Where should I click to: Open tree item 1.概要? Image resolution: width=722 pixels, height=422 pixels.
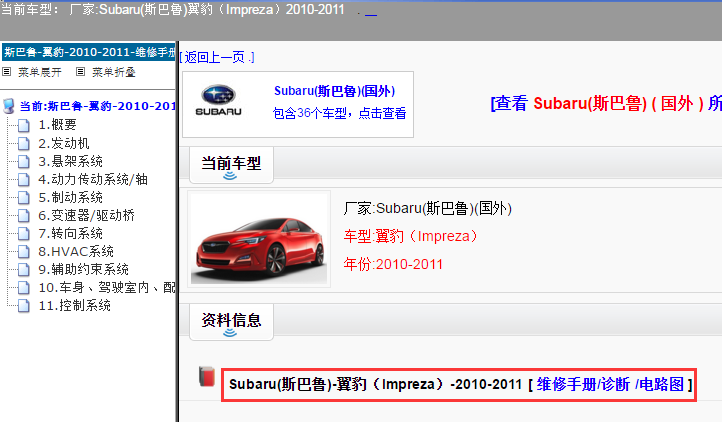58,125
